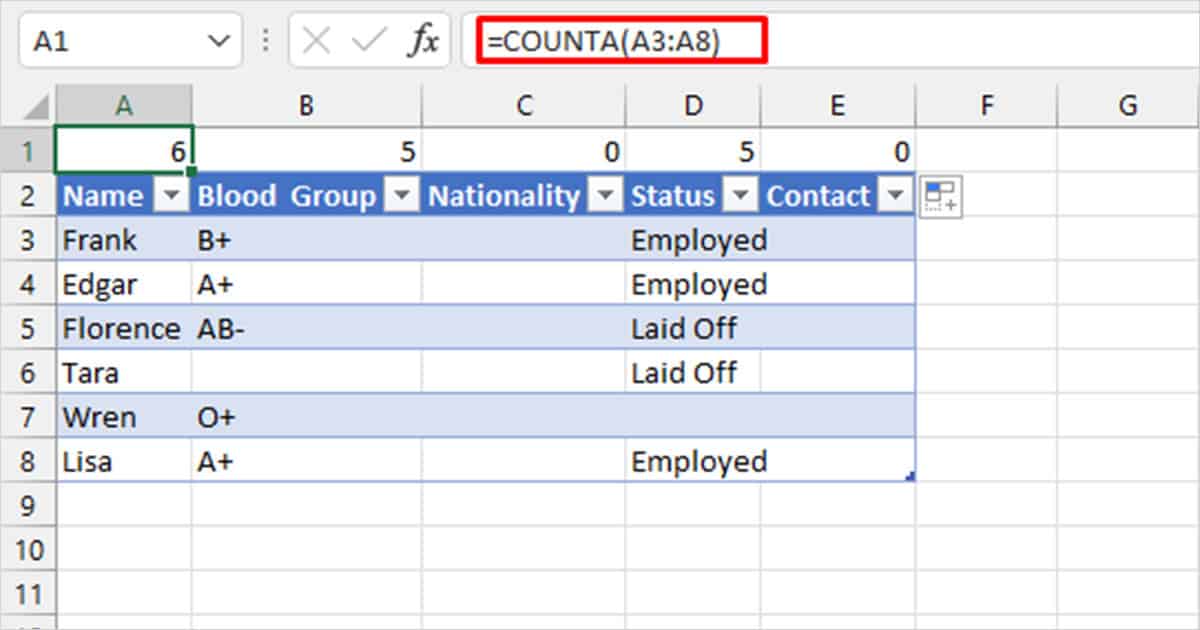Click Frank's Employed status cell
The image size is (1200, 630).
pos(692,240)
